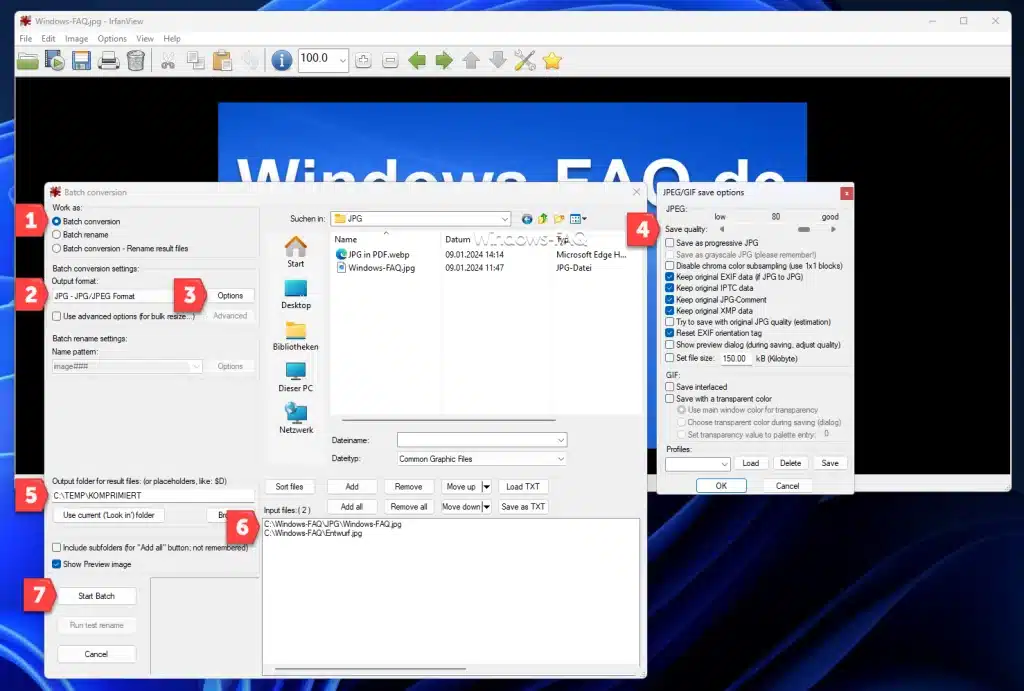Open the View menu
This screenshot has height=691, width=1024.
click(145, 39)
